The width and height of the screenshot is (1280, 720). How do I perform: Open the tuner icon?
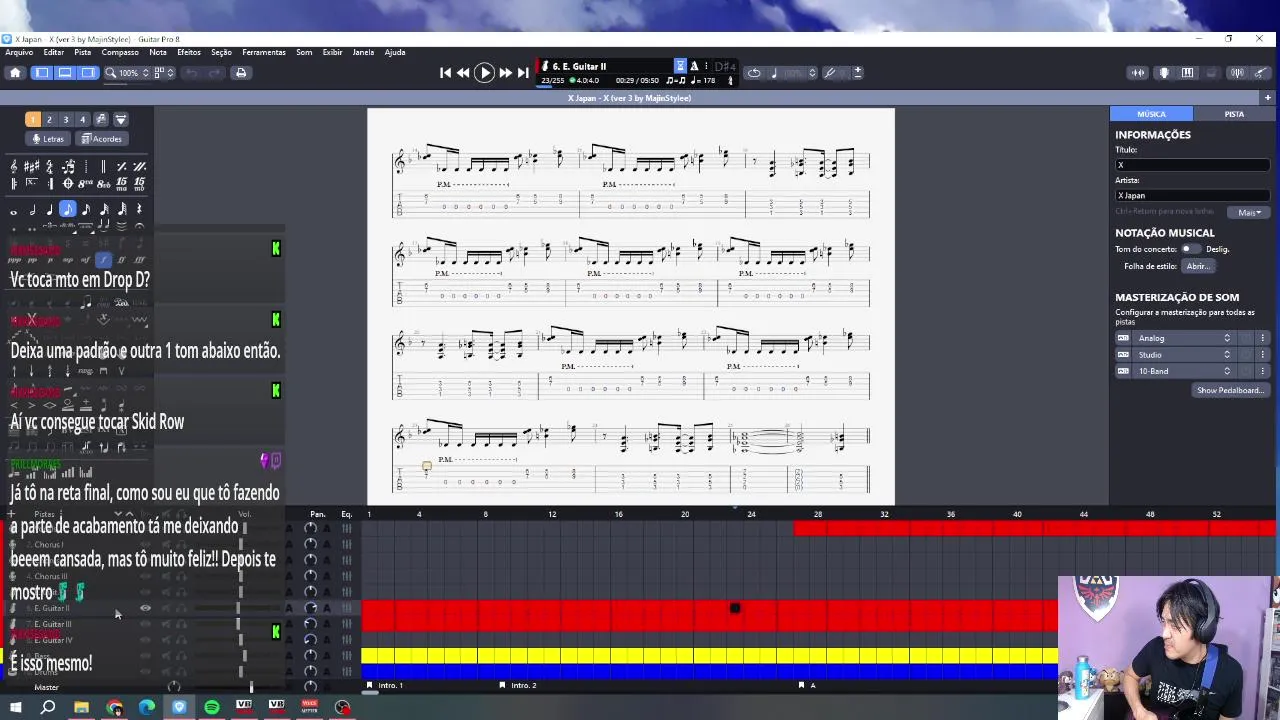tap(1237, 73)
